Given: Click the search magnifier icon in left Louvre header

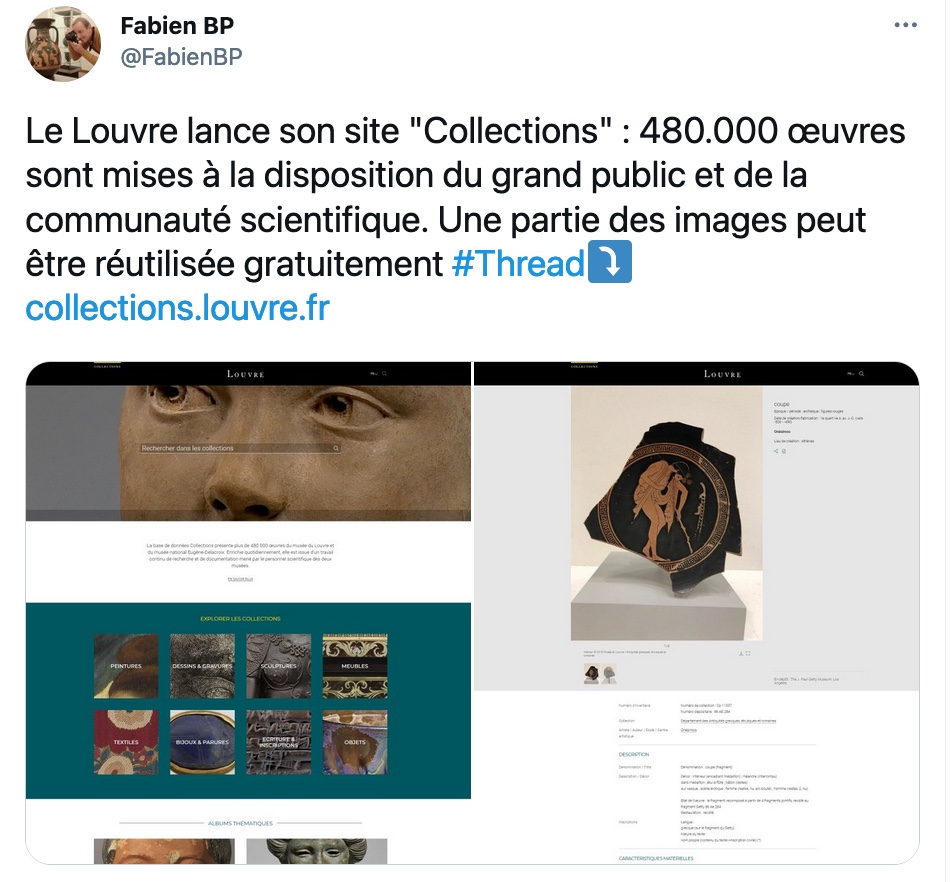Looking at the screenshot, I should click(385, 374).
